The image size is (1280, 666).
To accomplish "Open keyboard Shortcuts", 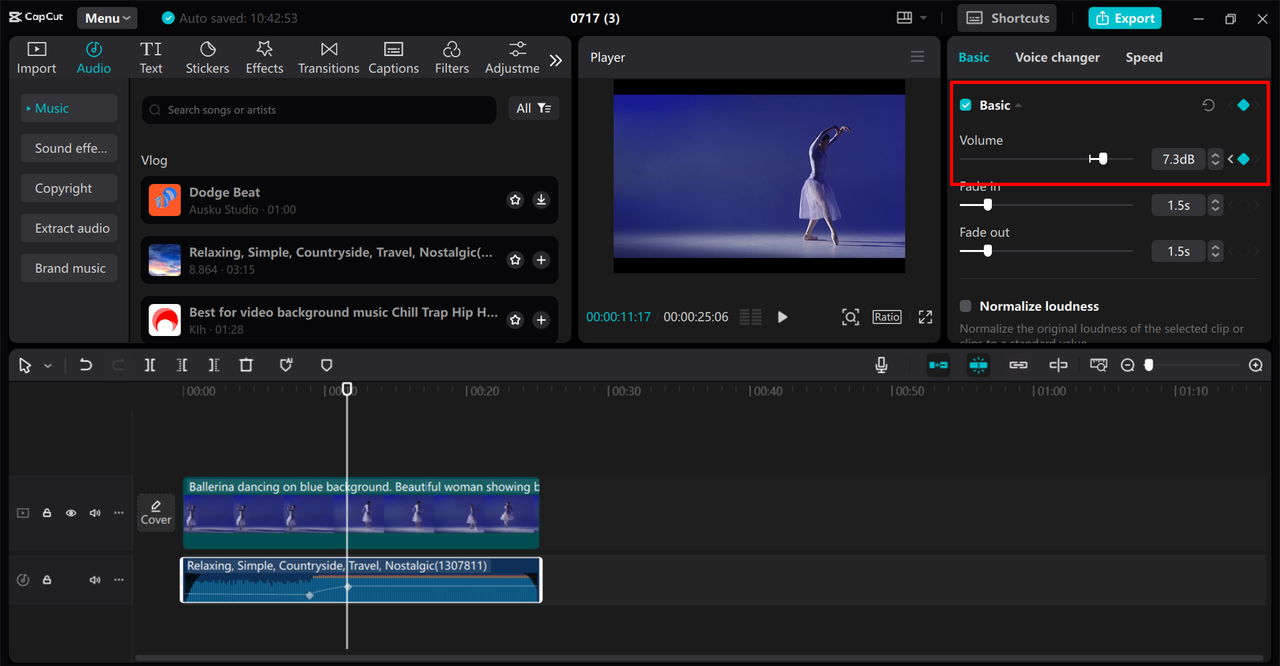I will tap(1008, 18).
